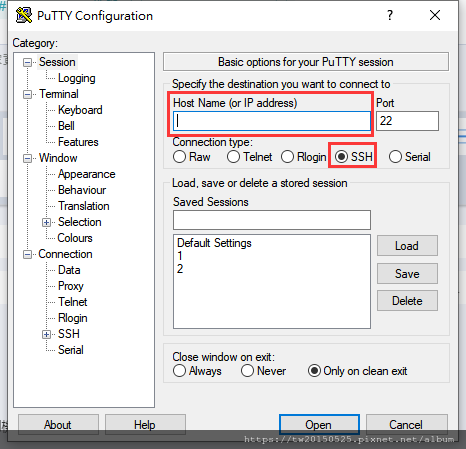Click the Help button

click(x=145, y=424)
